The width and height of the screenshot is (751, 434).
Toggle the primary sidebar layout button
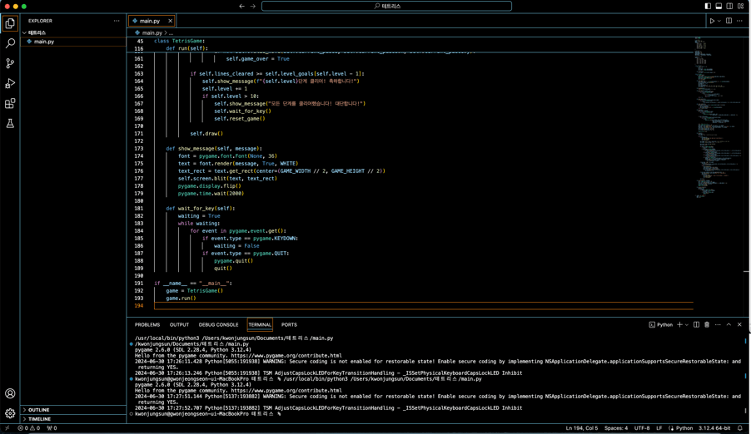(x=707, y=6)
